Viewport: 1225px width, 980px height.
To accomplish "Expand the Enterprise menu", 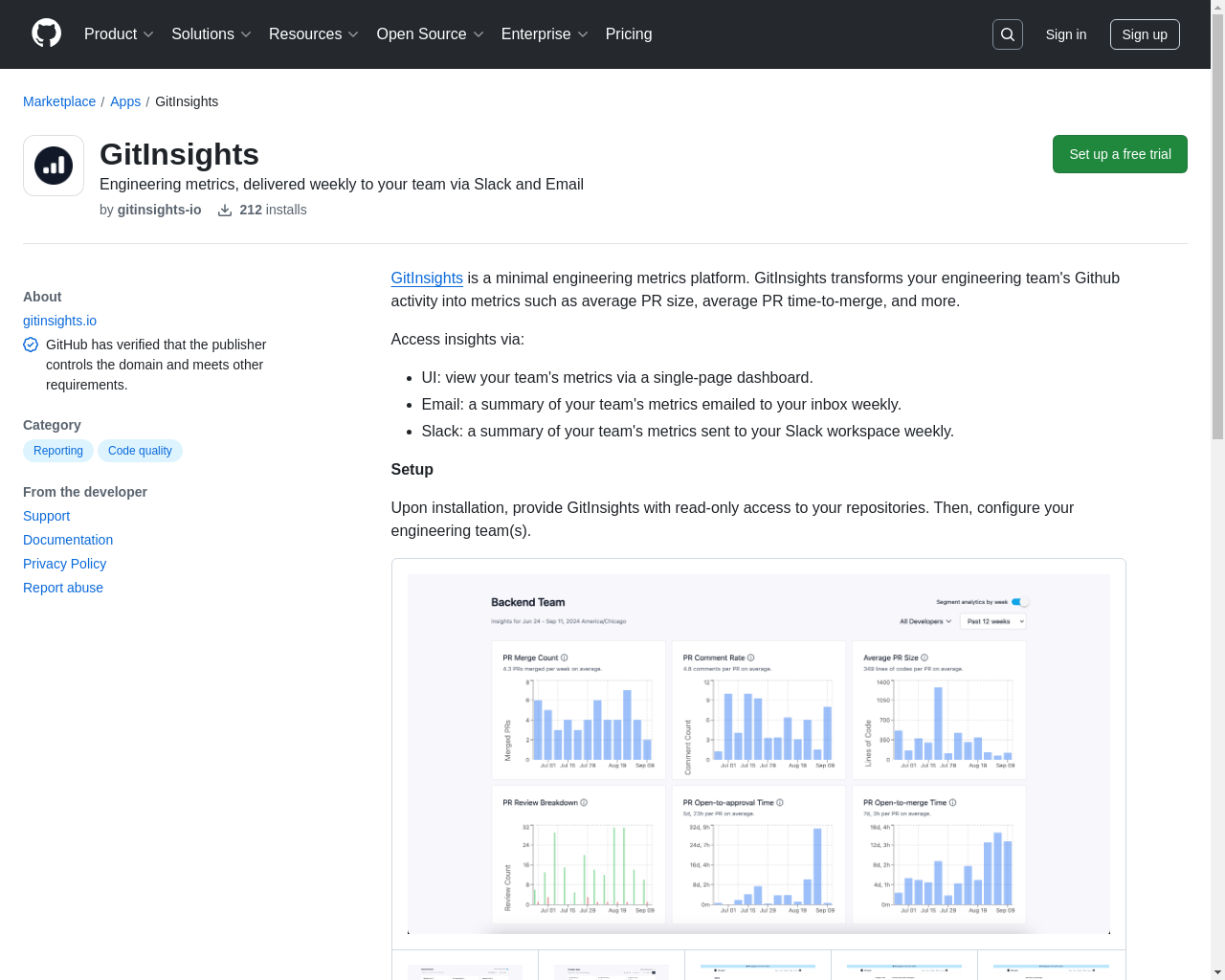I will (545, 34).
